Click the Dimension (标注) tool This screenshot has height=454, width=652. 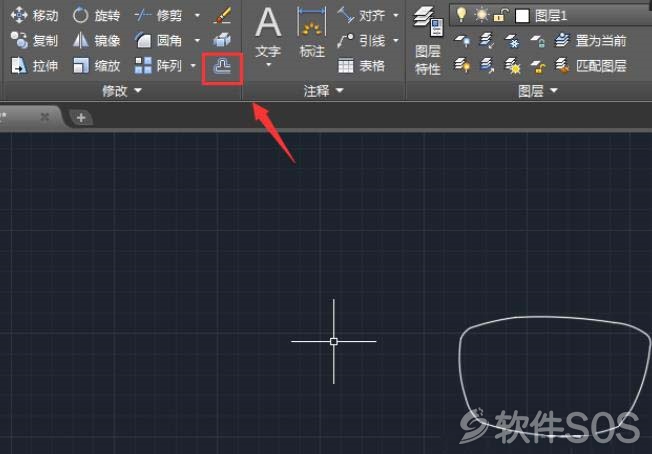[x=312, y=32]
